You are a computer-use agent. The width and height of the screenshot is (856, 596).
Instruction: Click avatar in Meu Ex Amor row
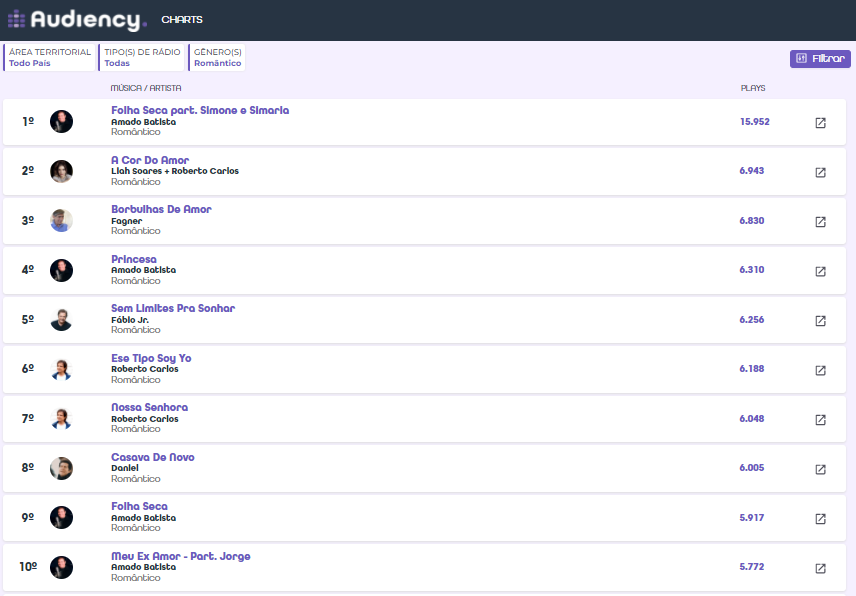coord(61,567)
